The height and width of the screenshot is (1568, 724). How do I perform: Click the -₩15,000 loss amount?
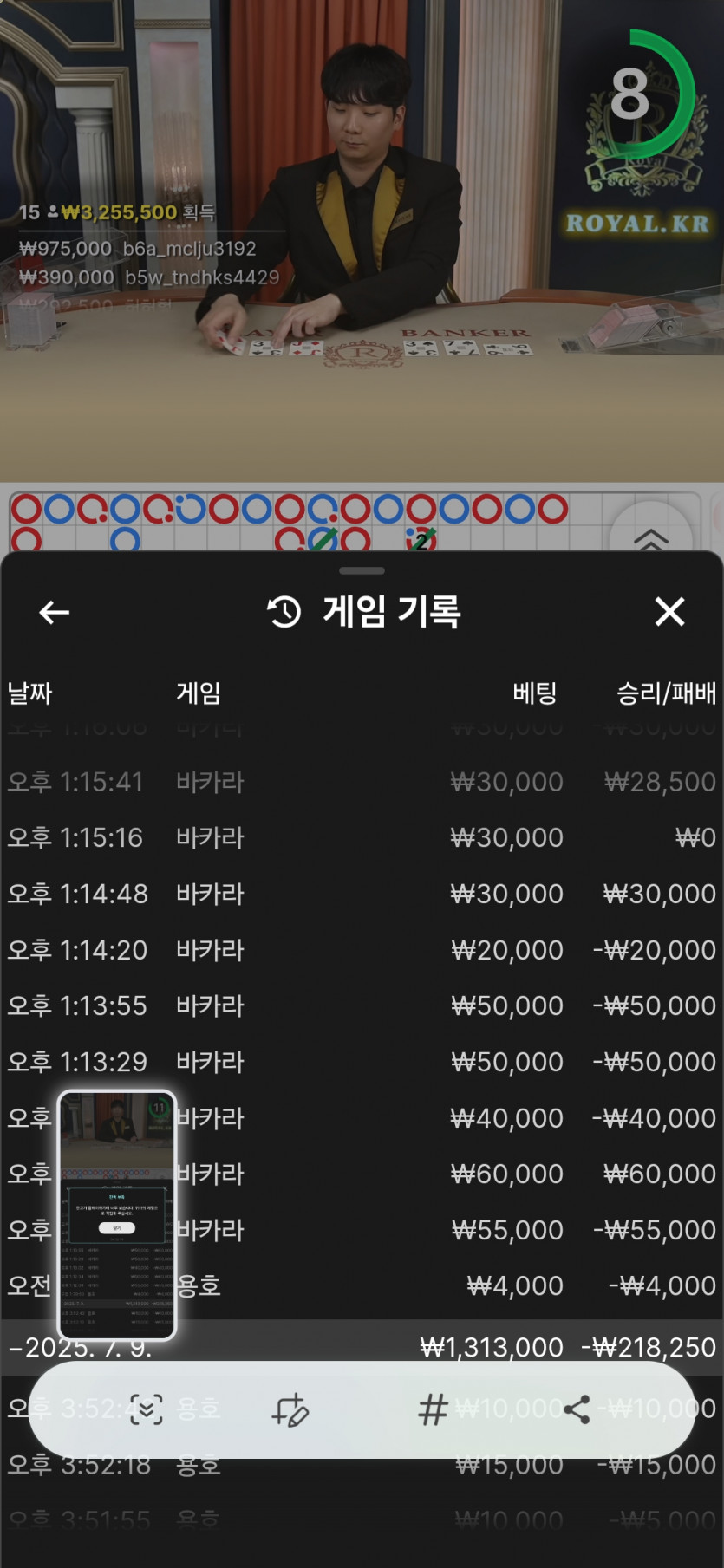coord(657,1465)
